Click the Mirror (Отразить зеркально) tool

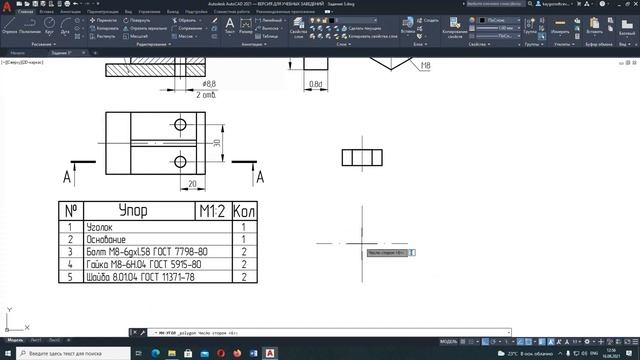point(145,28)
